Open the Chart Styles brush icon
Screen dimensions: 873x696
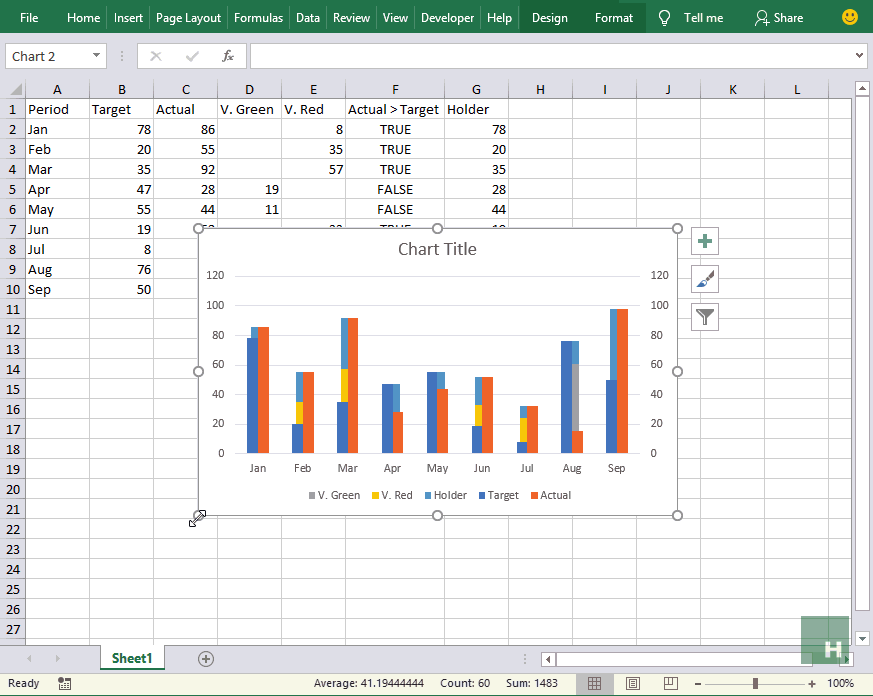click(704, 278)
